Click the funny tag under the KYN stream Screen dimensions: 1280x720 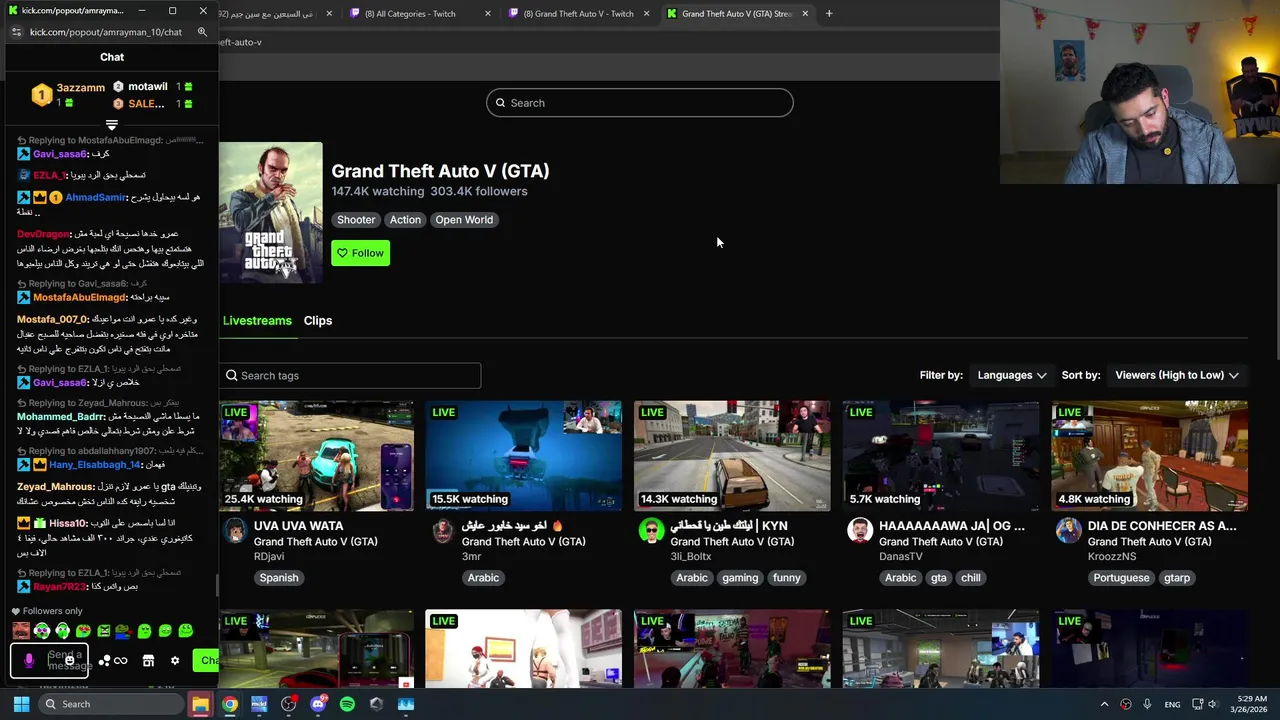787,578
